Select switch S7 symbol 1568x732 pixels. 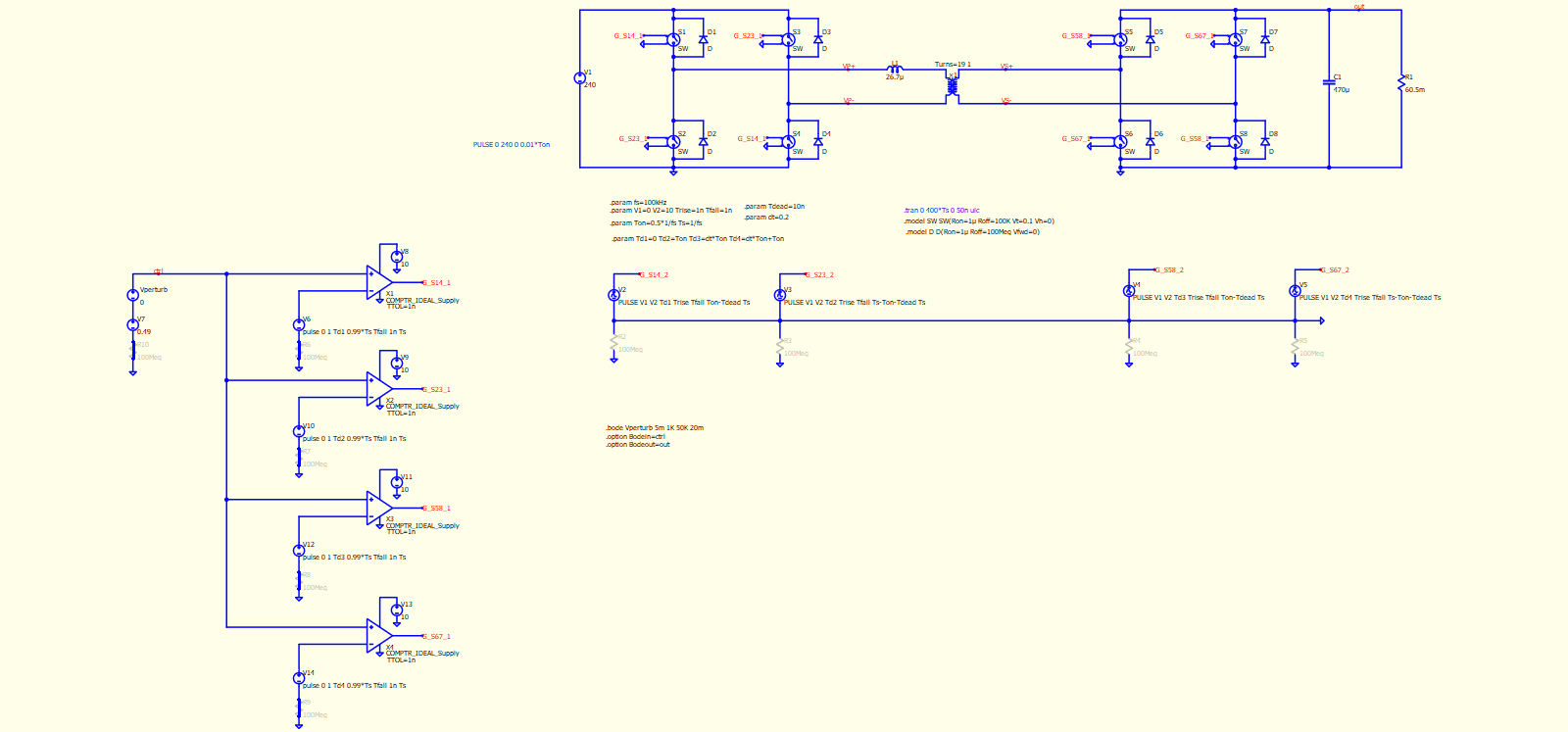(1235, 40)
